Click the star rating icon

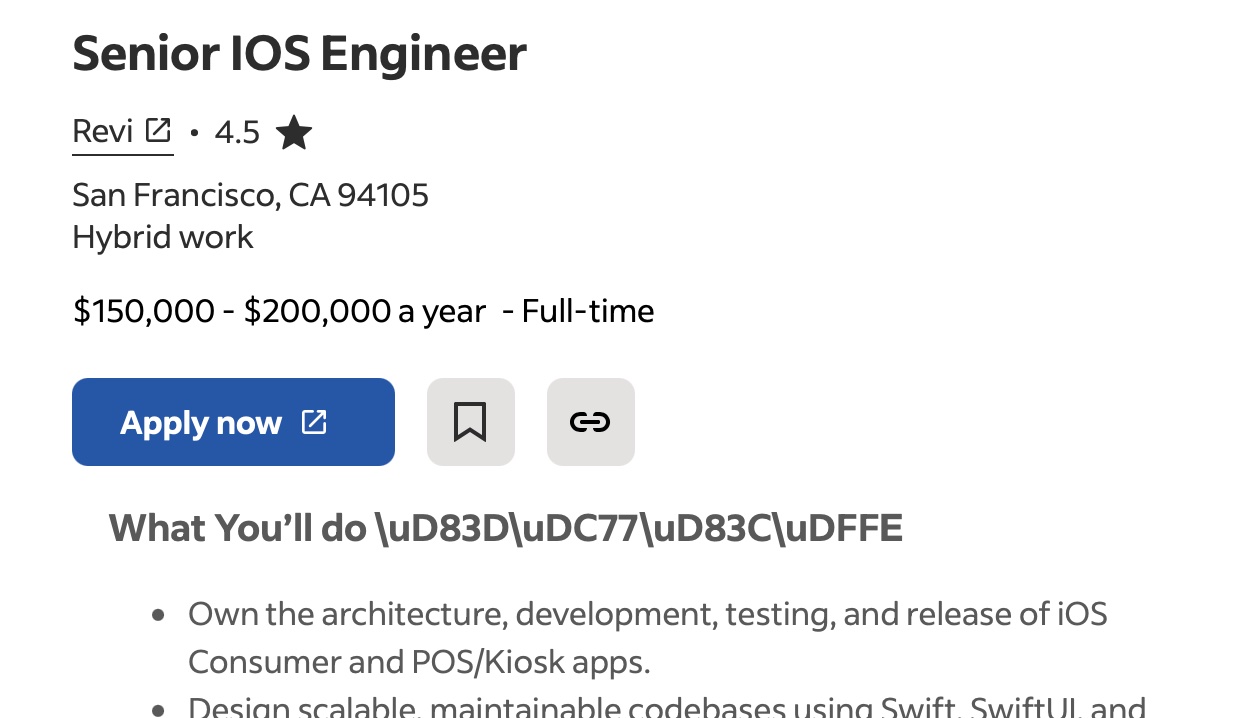(x=294, y=132)
